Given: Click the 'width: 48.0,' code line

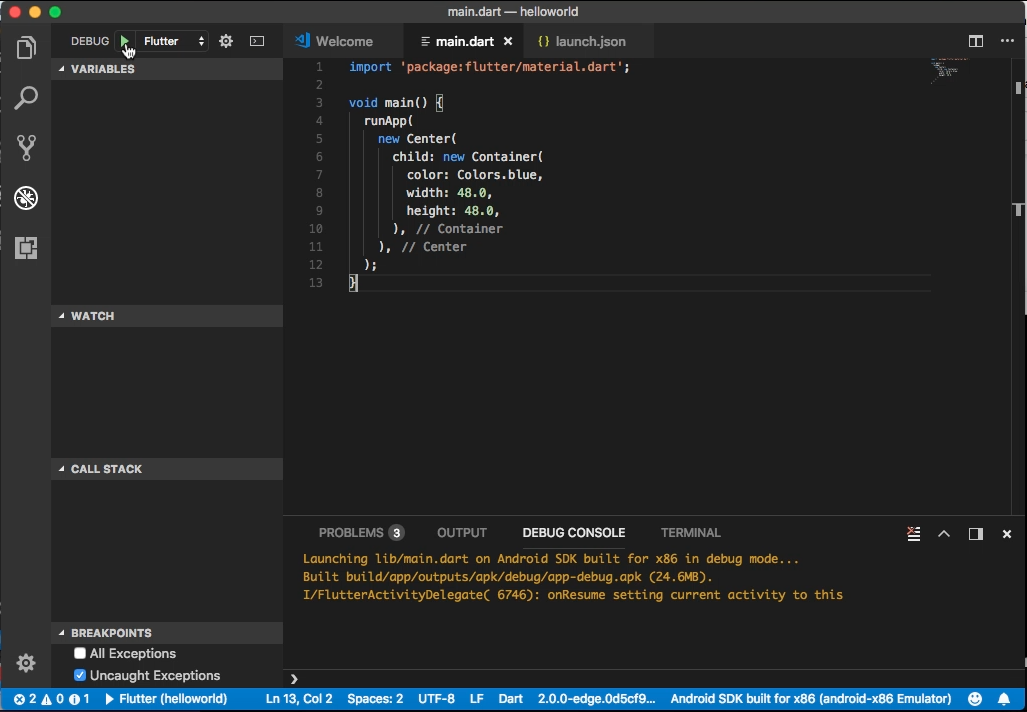Looking at the screenshot, I should [449, 193].
